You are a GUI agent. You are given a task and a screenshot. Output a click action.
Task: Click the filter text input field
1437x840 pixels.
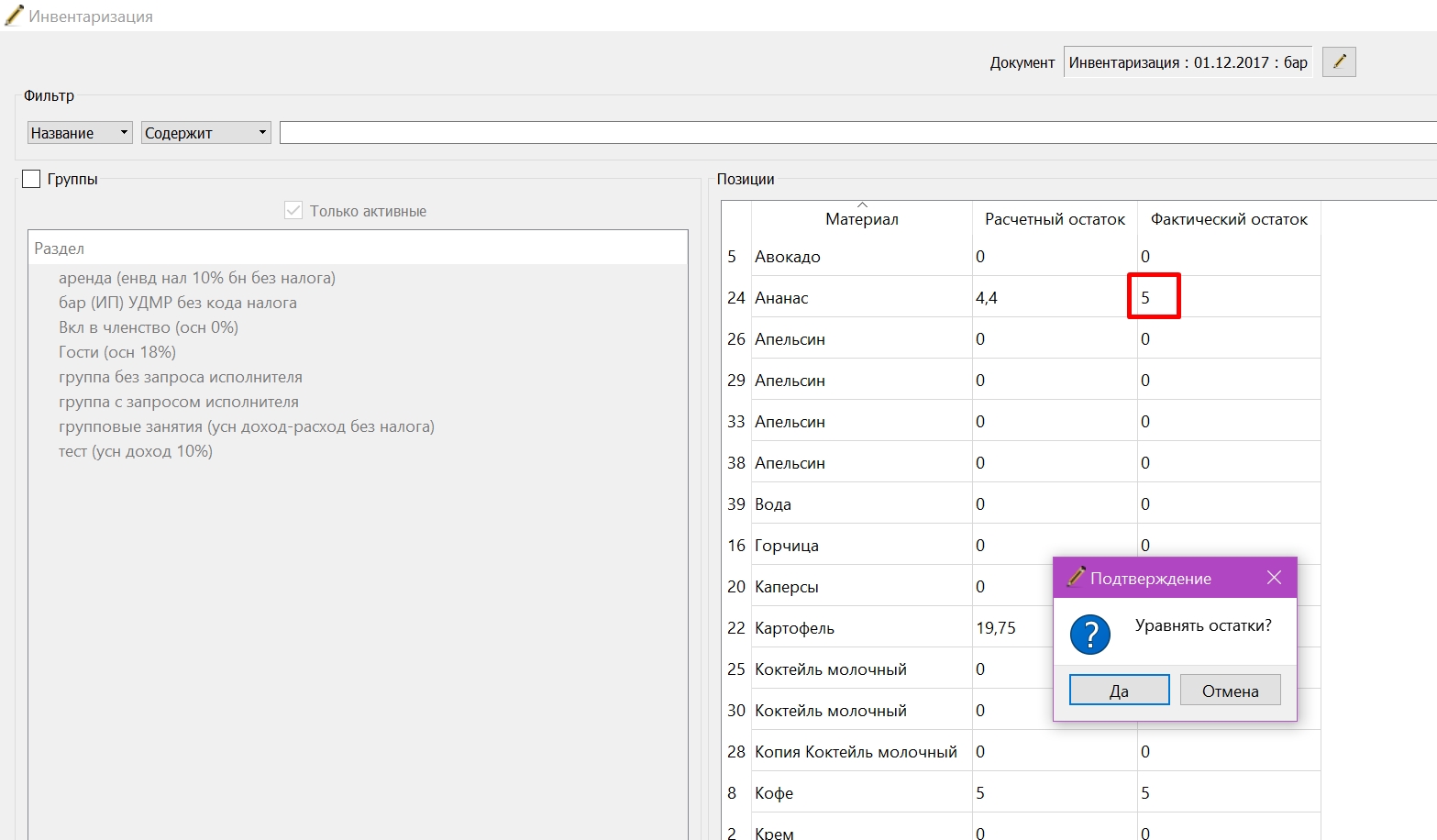click(857, 133)
